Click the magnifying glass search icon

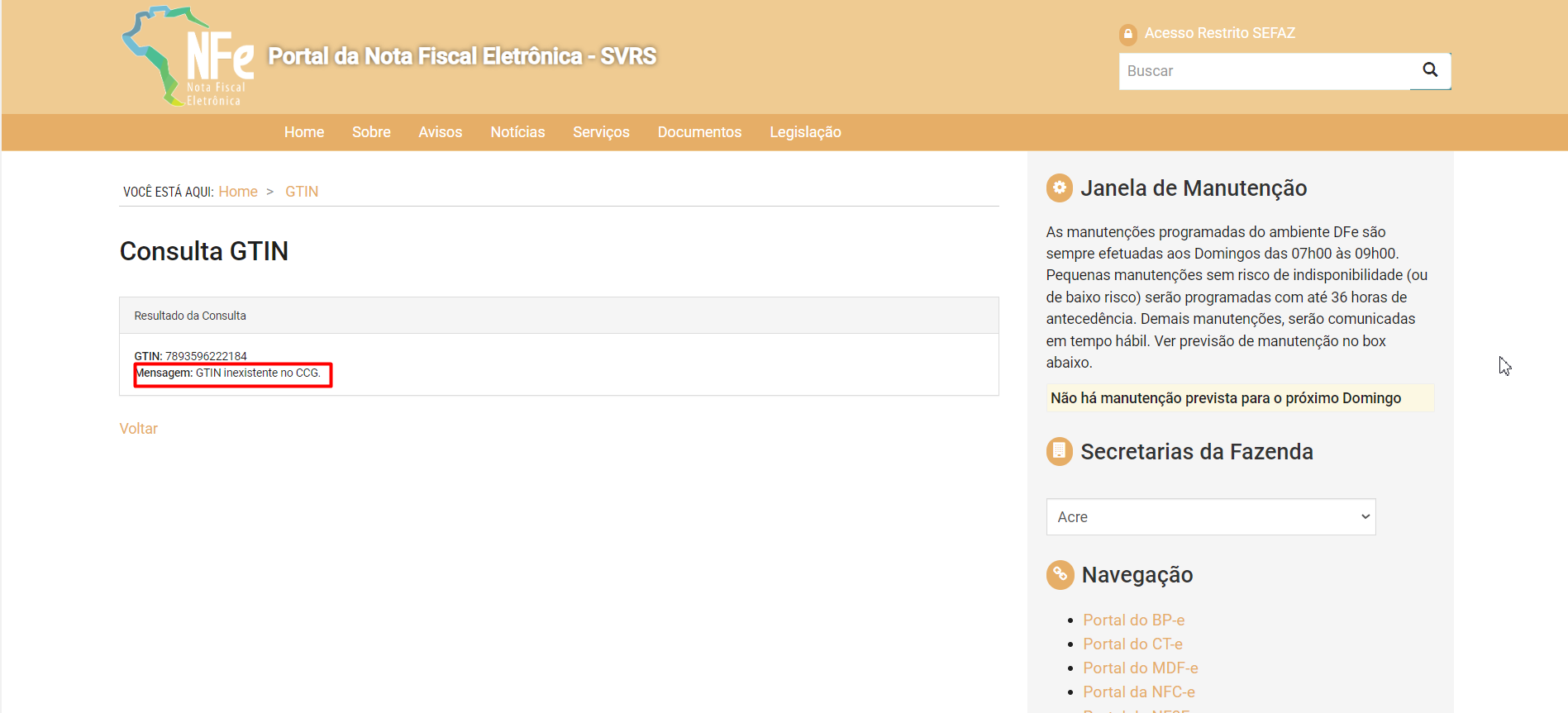(x=1430, y=70)
